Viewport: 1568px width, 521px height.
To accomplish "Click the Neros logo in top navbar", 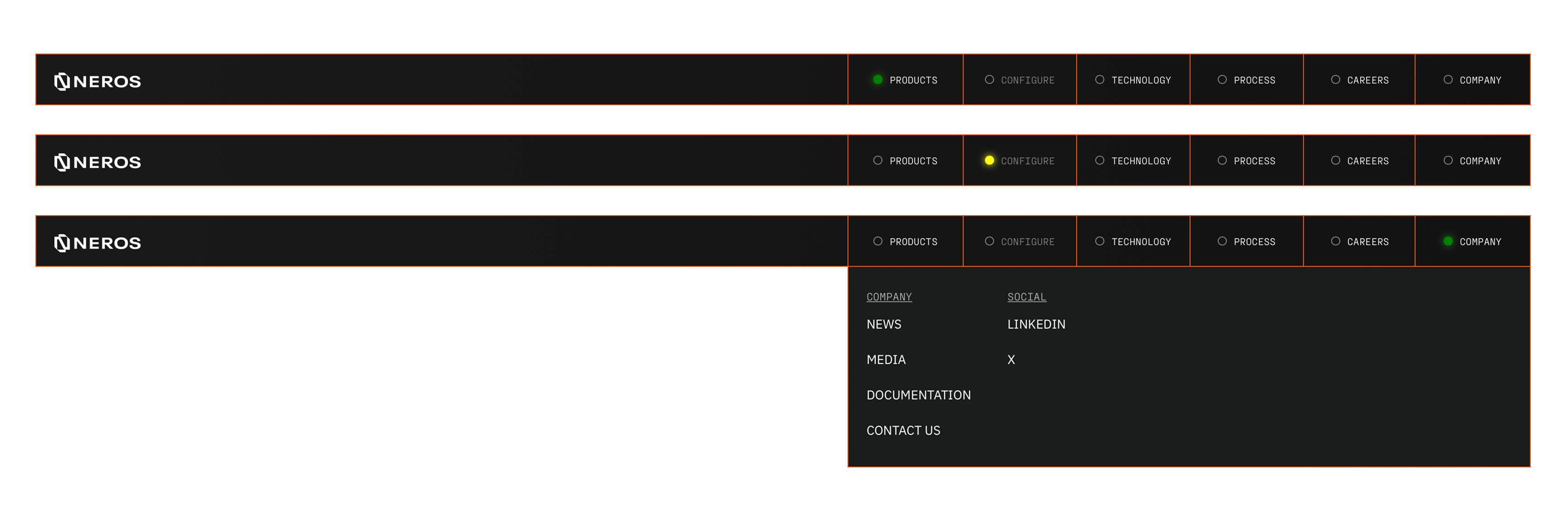I will point(98,81).
